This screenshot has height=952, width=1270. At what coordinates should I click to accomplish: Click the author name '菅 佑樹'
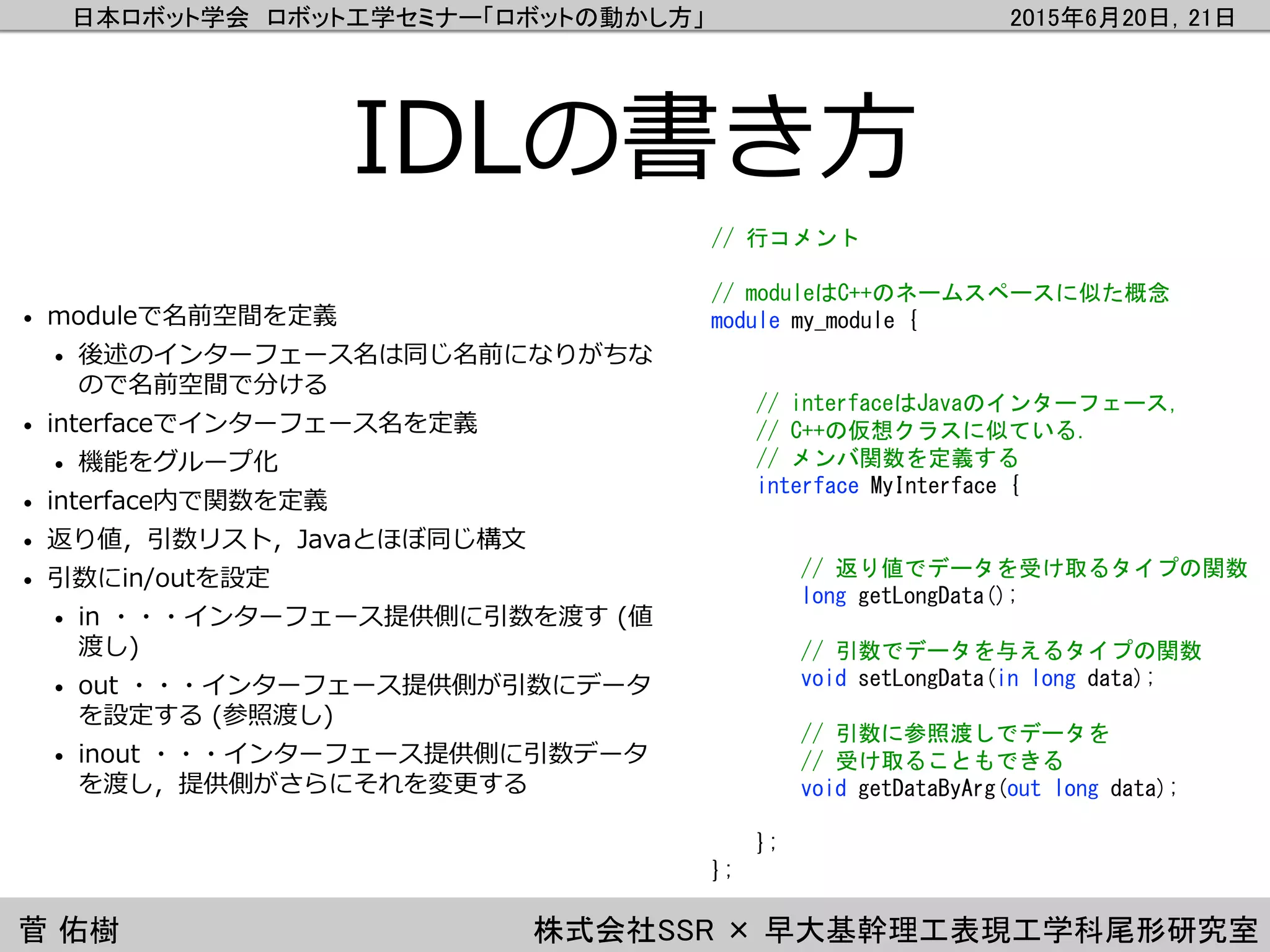69,930
